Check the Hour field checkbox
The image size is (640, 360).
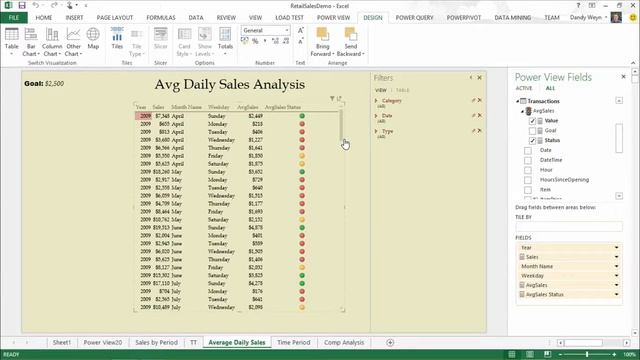point(528,170)
